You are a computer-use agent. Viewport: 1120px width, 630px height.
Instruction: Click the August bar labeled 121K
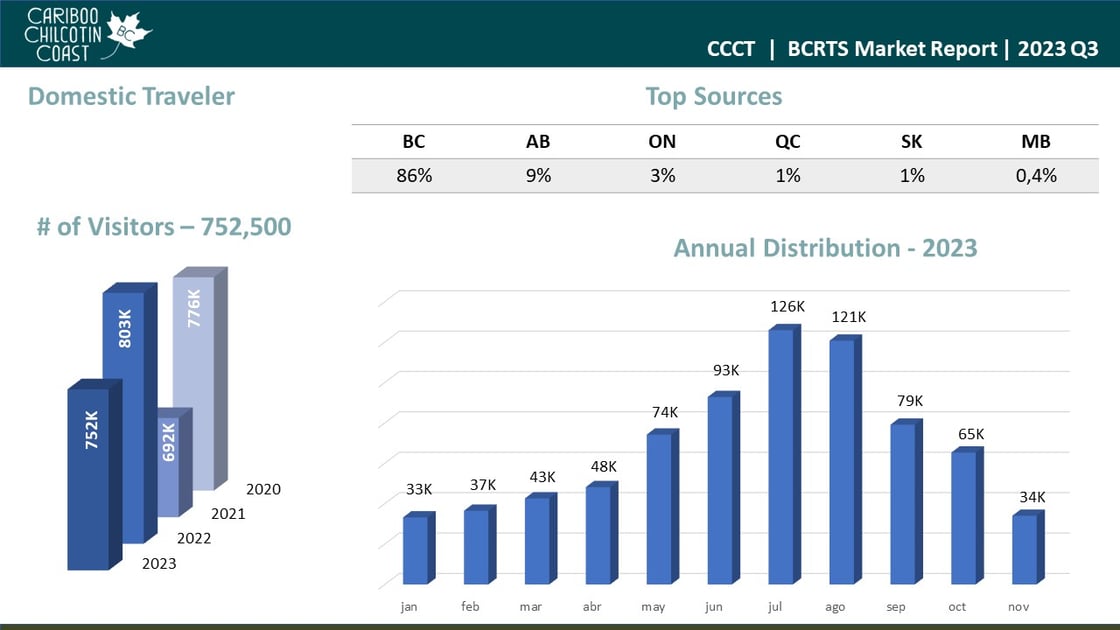[841, 460]
